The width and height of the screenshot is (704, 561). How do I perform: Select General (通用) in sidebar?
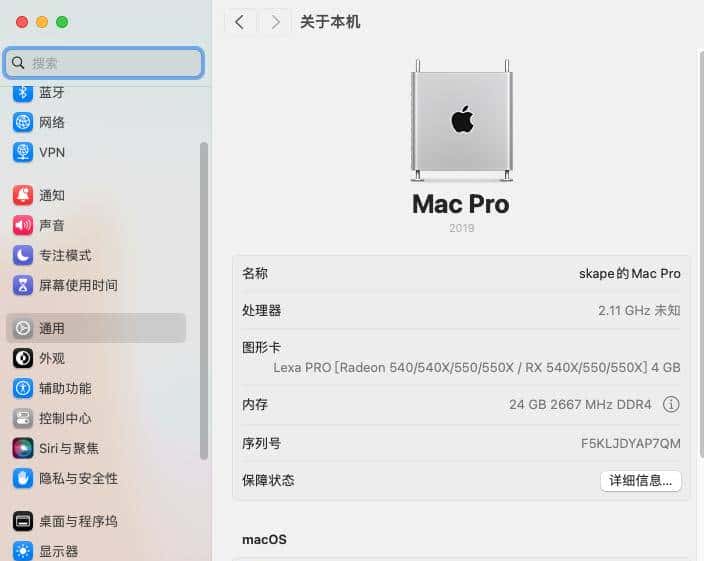coord(96,328)
